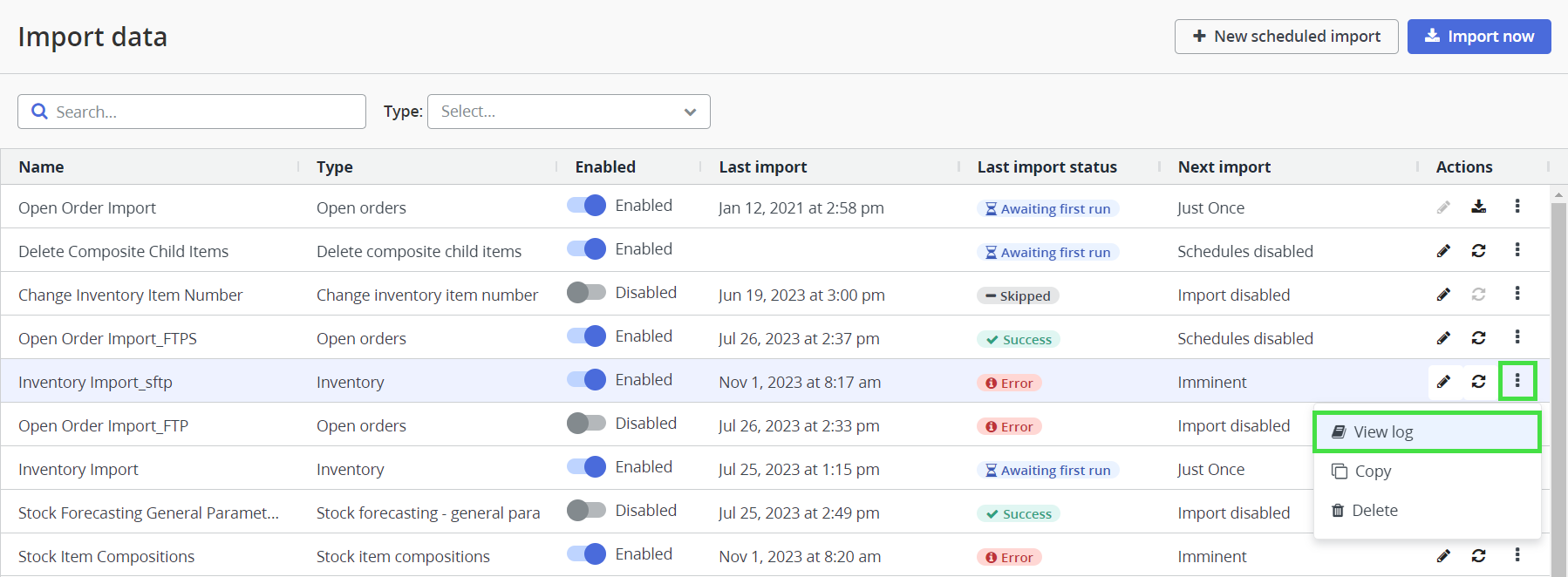Disable the Open Order Import toggle
The image size is (1568, 577).
(586, 206)
